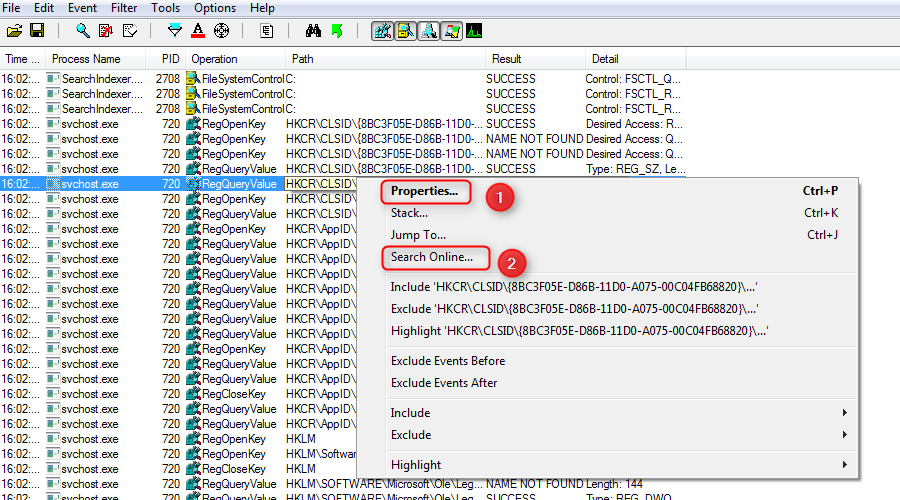Choose Exclude Events After
This screenshot has height=500, width=900.
[x=444, y=383]
